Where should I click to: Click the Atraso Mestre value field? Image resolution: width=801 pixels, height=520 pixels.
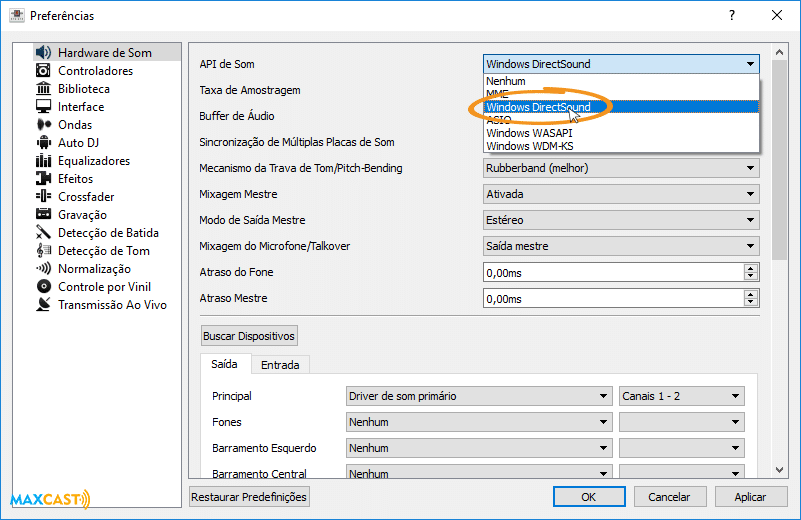tap(612, 298)
